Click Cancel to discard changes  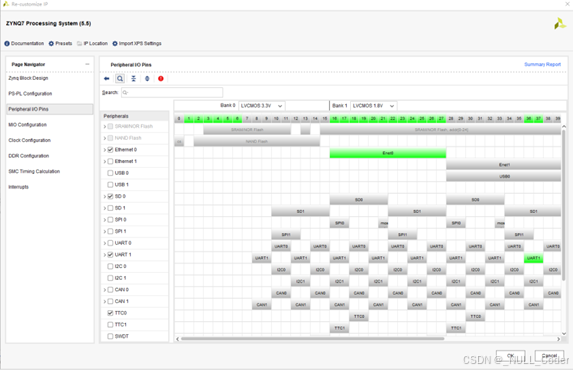click(x=549, y=355)
